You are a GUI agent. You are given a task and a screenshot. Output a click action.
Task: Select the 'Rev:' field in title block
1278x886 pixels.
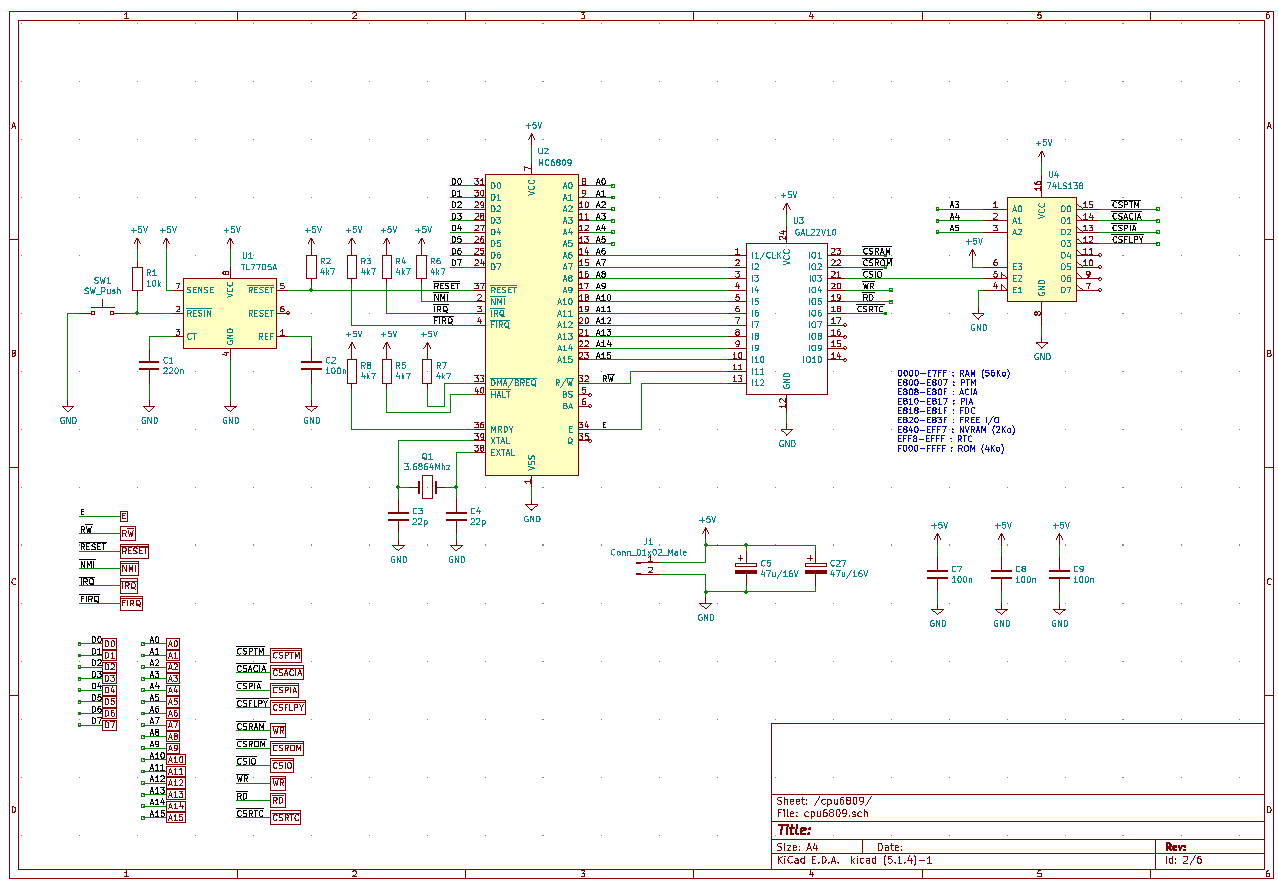coord(1175,846)
